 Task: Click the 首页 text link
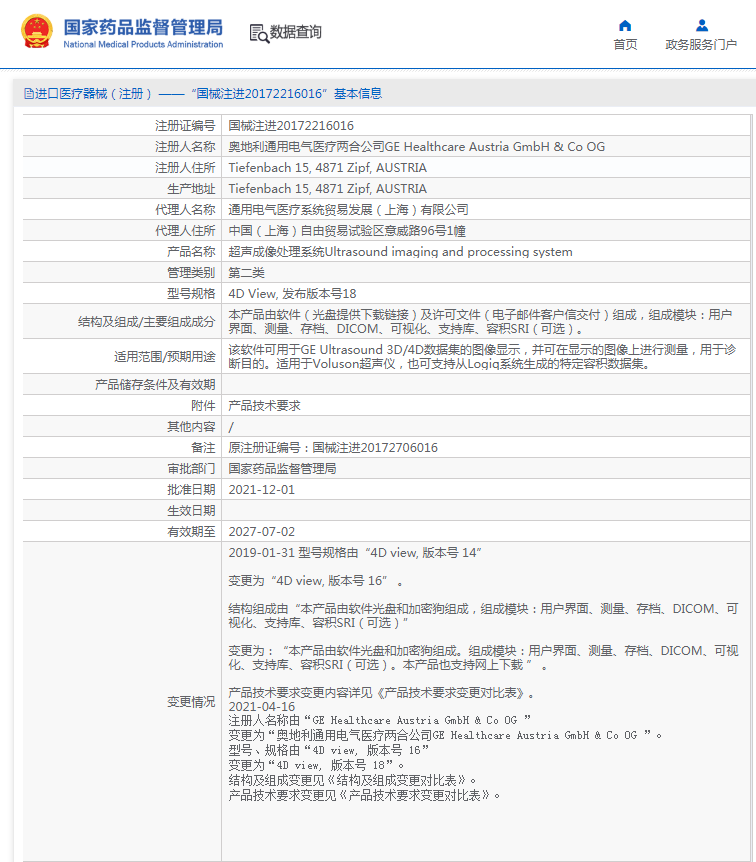pyautogui.click(x=625, y=45)
